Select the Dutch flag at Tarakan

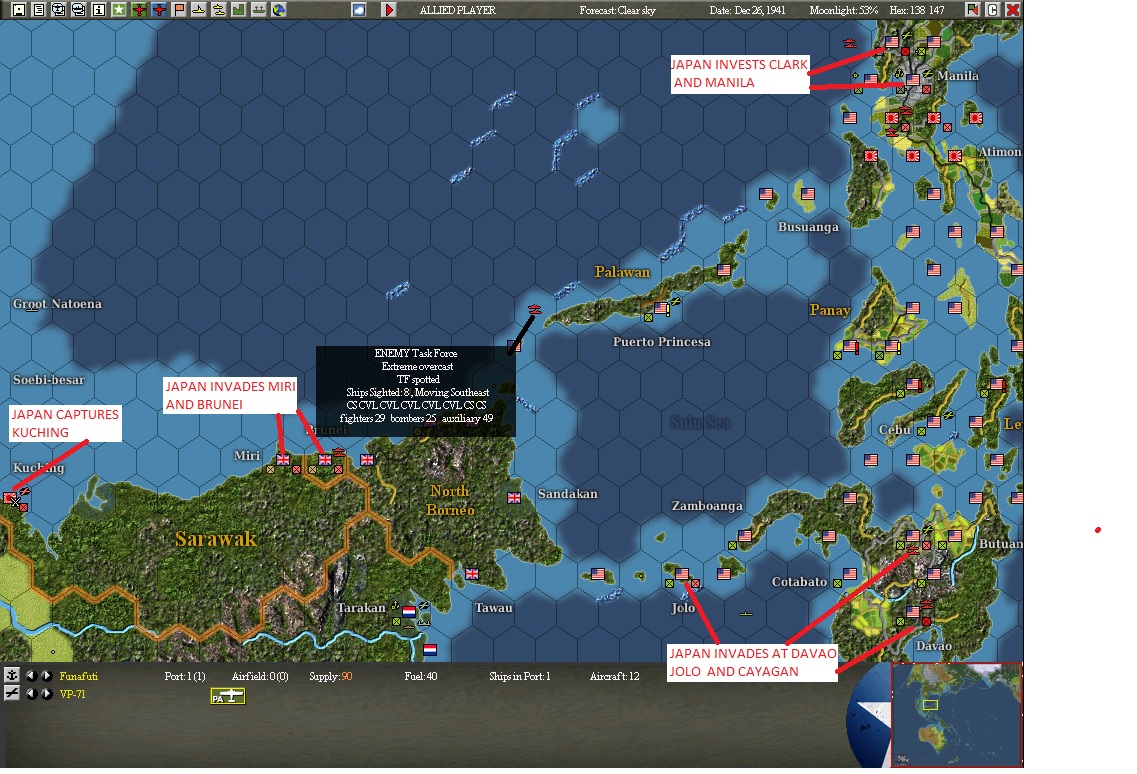(409, 611)
